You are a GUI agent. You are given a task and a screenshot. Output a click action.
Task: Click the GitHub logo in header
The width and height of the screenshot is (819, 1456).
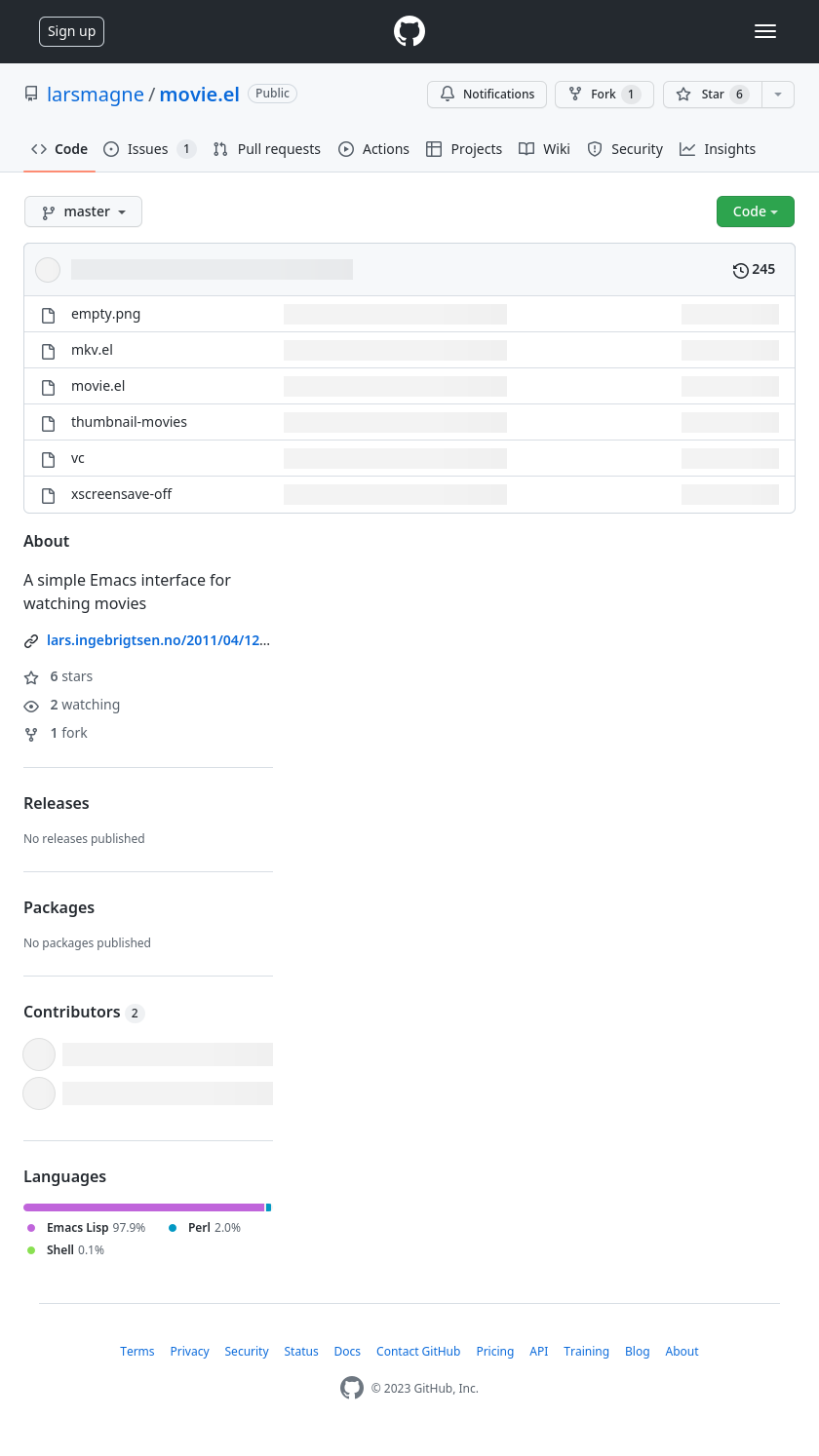point(409,31)
